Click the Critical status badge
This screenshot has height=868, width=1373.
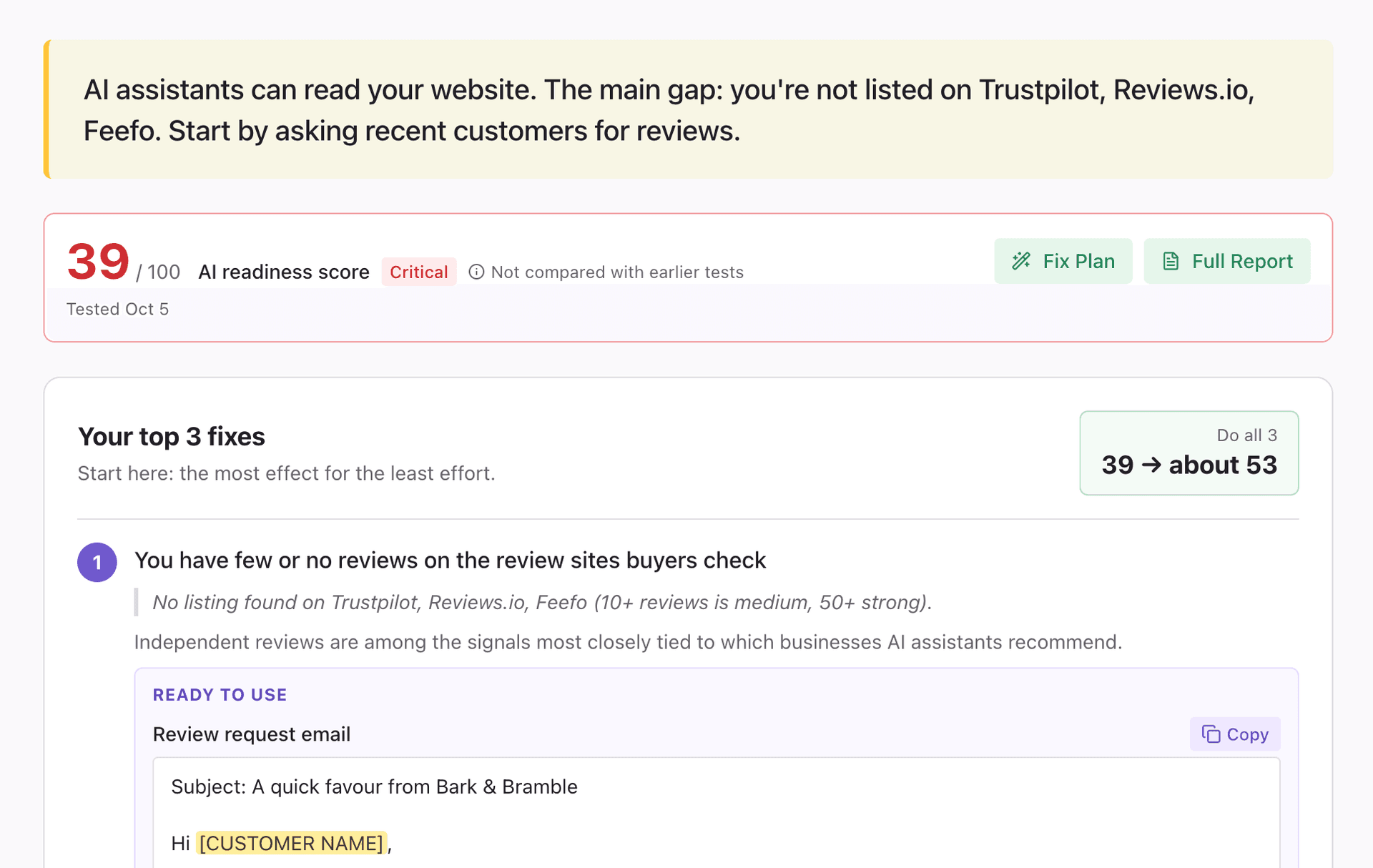click(418, 272)
